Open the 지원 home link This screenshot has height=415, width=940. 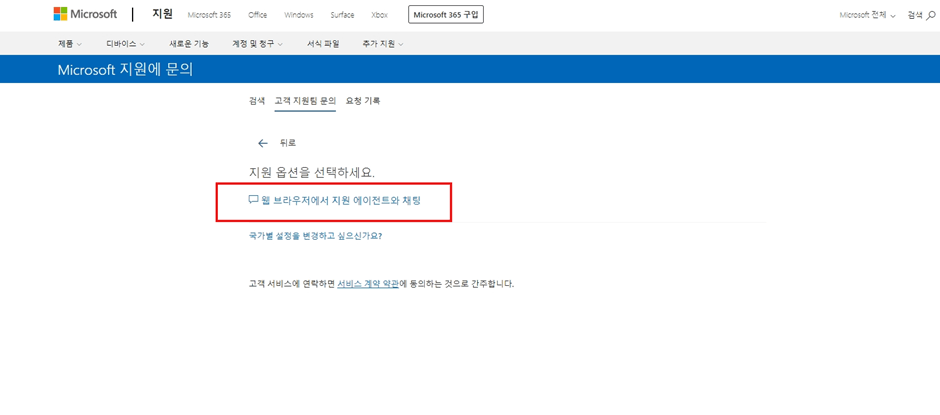coord(162,14)
